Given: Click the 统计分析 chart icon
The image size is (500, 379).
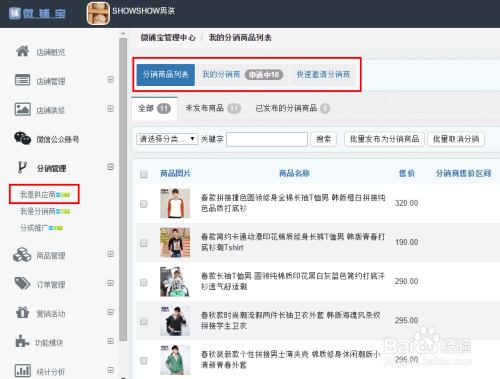Looking at the screenshot, I should [22, 370].
